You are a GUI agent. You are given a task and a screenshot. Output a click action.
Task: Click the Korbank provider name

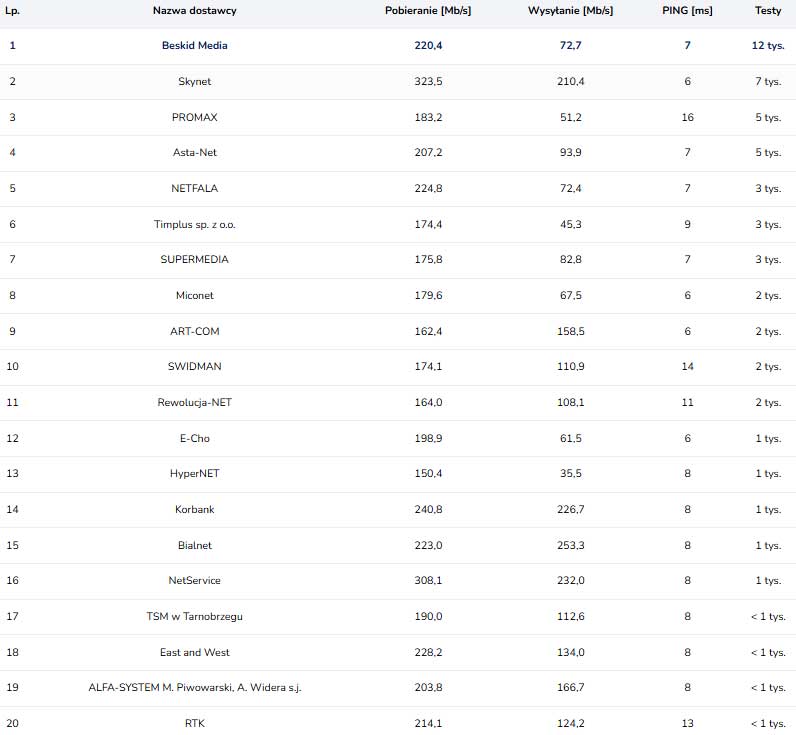(194, 509)
